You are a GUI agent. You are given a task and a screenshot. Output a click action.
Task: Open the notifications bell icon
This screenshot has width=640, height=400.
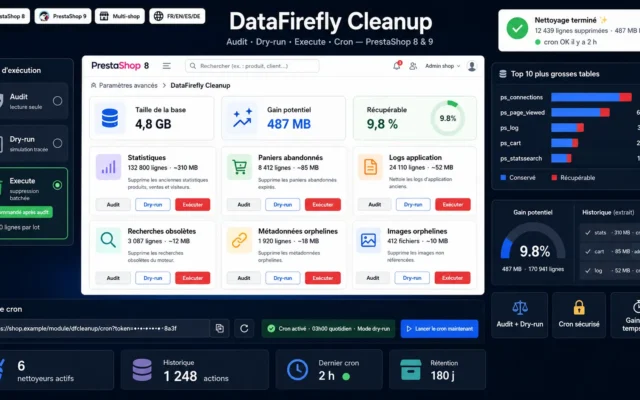(x=397, y=65)
